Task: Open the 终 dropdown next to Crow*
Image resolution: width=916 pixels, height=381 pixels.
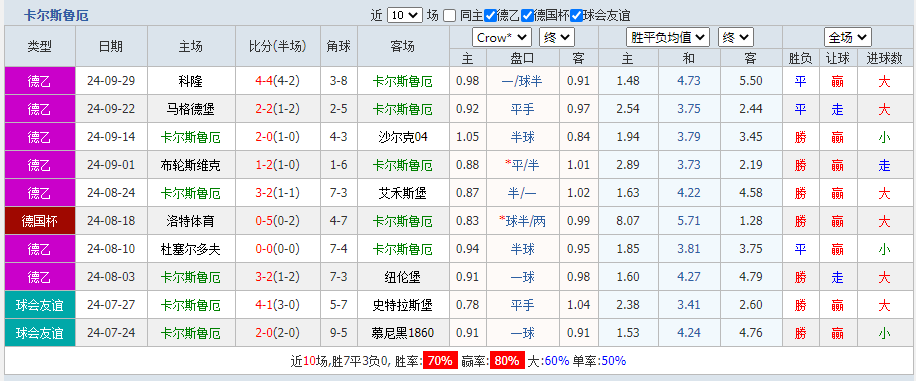Action: tap(557, 37)
